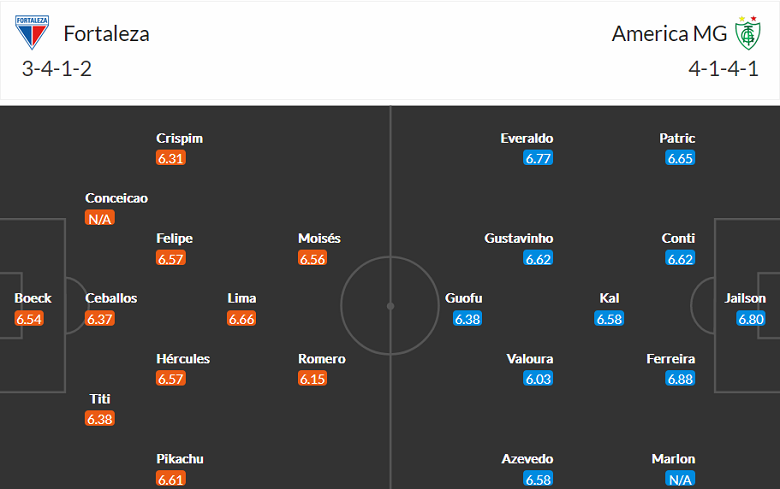Select player Pikachu in the lineup
This screenshot has height=489, width=780.
point(180,458)
